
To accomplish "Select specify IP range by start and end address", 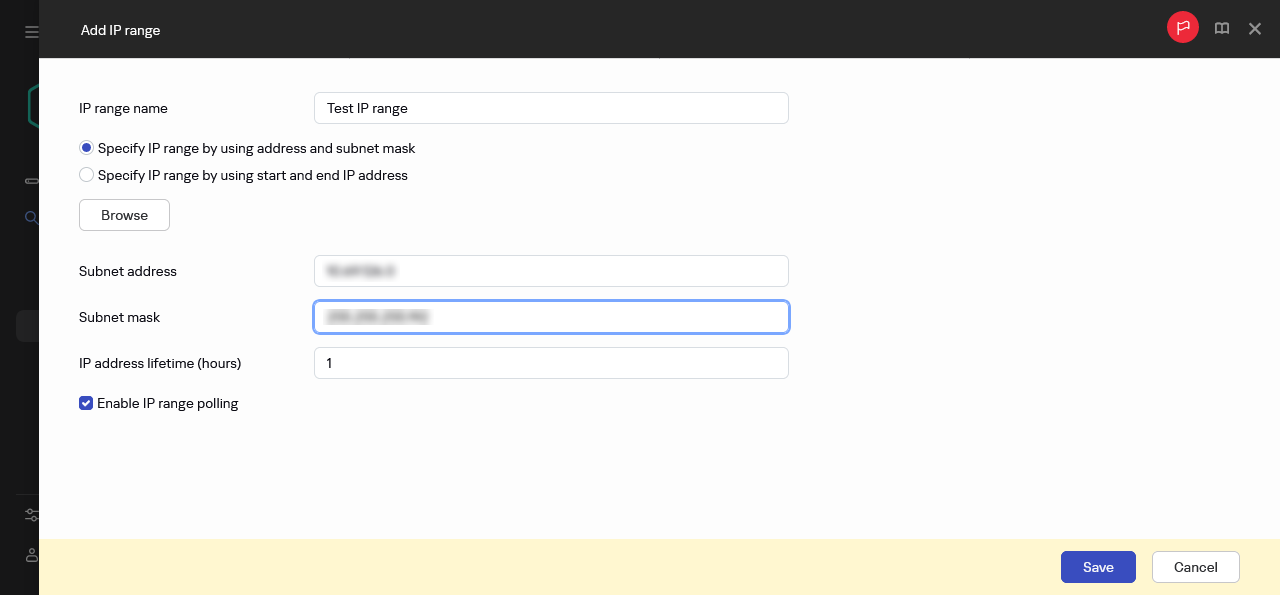I will [86, 174].
